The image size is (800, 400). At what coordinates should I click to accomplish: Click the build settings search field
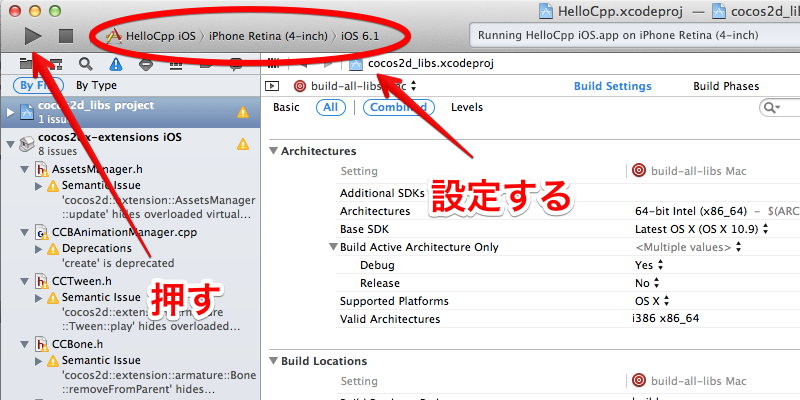(x=780, y=108)
